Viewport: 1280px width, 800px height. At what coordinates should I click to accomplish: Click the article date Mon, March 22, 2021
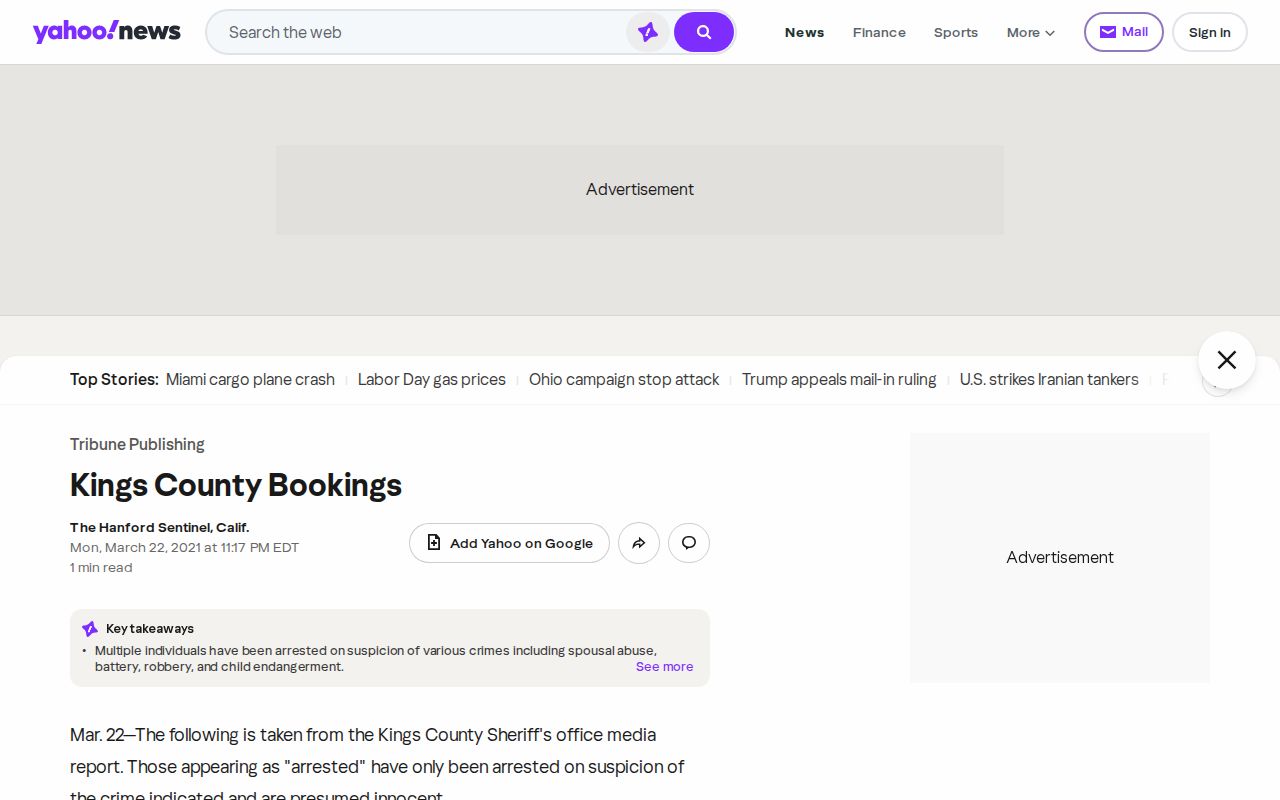pos(184,547)
